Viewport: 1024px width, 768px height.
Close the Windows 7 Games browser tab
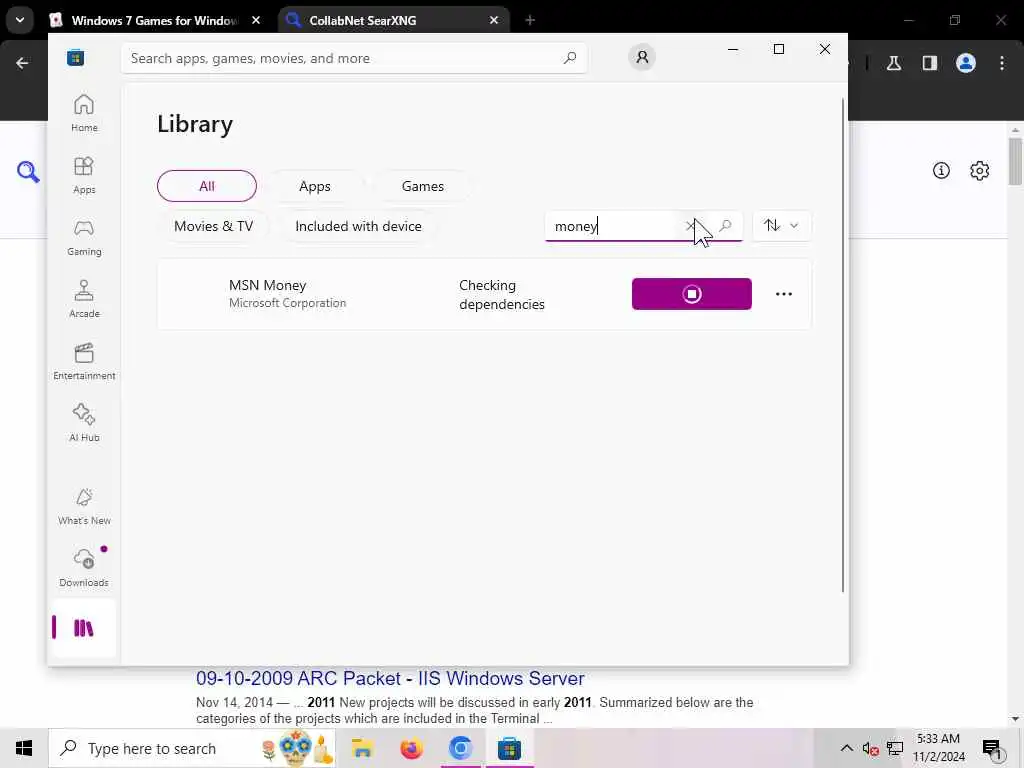pyautogui.click(x=256, y=20)
